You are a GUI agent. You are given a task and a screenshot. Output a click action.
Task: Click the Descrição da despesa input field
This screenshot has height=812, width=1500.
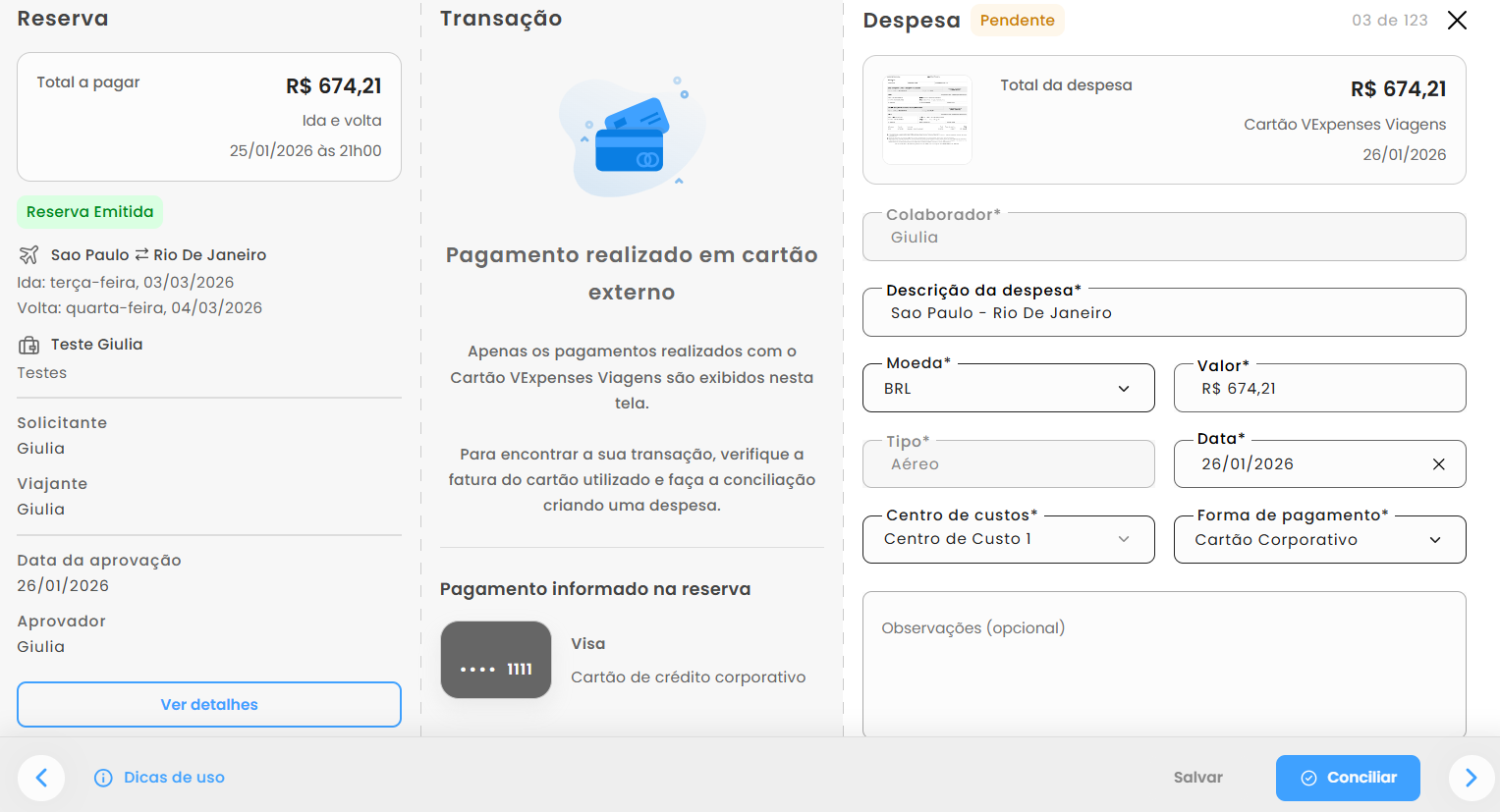1163,313
